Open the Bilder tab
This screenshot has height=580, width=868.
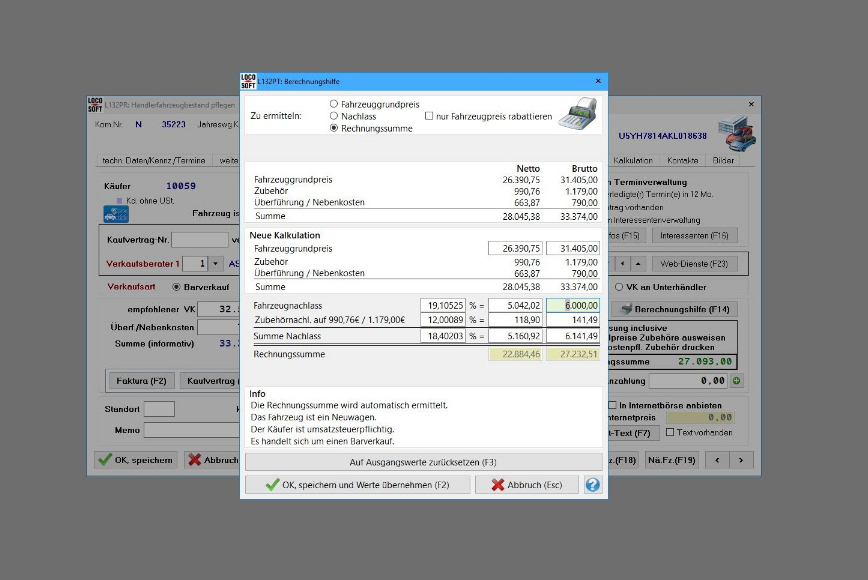pos(723,160)
